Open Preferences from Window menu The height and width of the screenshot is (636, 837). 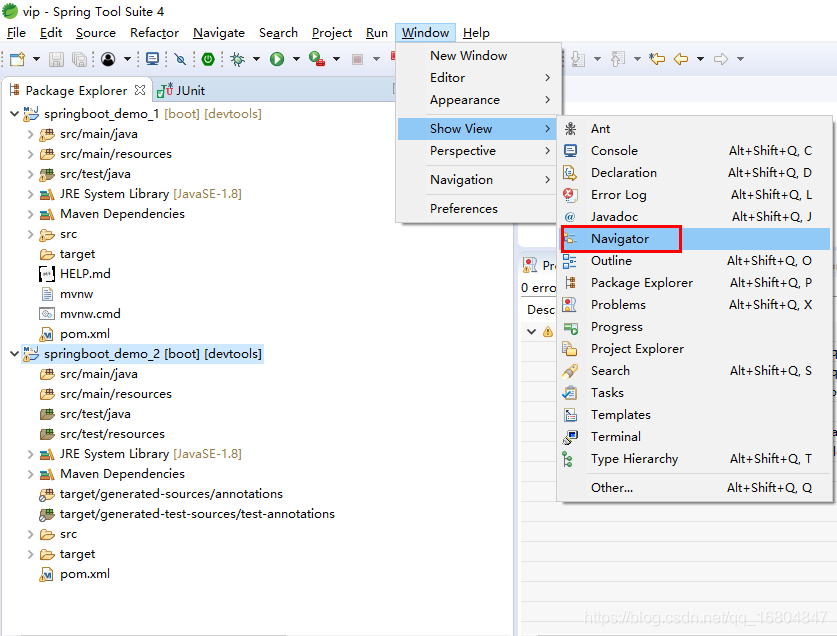tap(477, 208)
